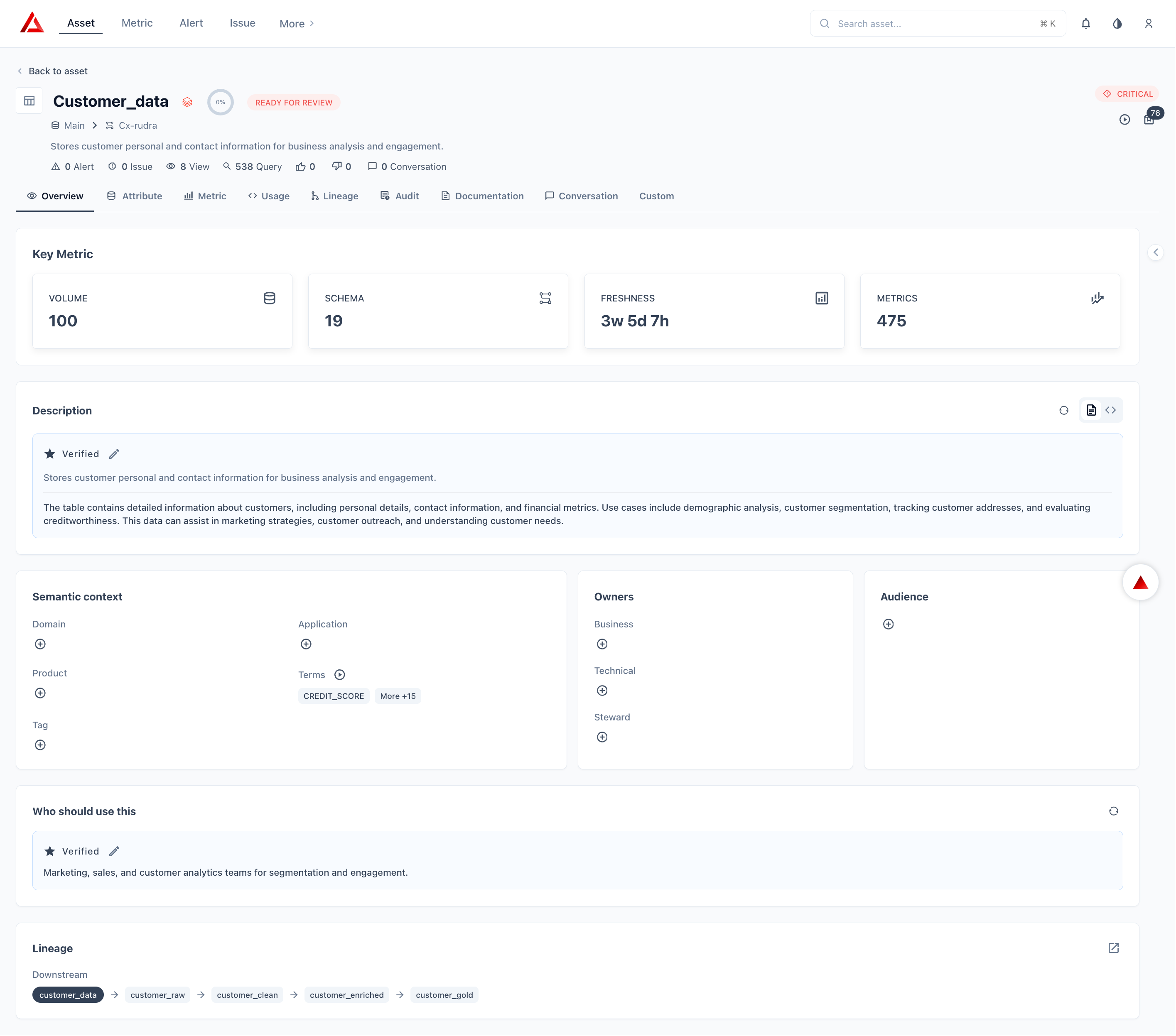
Task: Click the run play icon near CRITICAL
Action: (1125, 120)
